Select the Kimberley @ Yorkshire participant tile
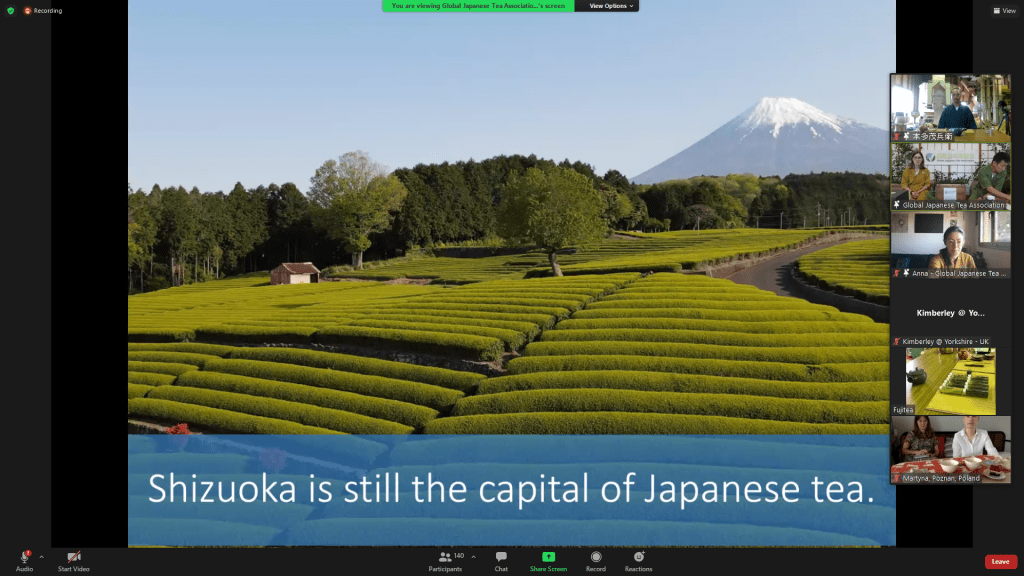Image resolution: width=1024 pixels, height=576 pixels. coord(950,313)
